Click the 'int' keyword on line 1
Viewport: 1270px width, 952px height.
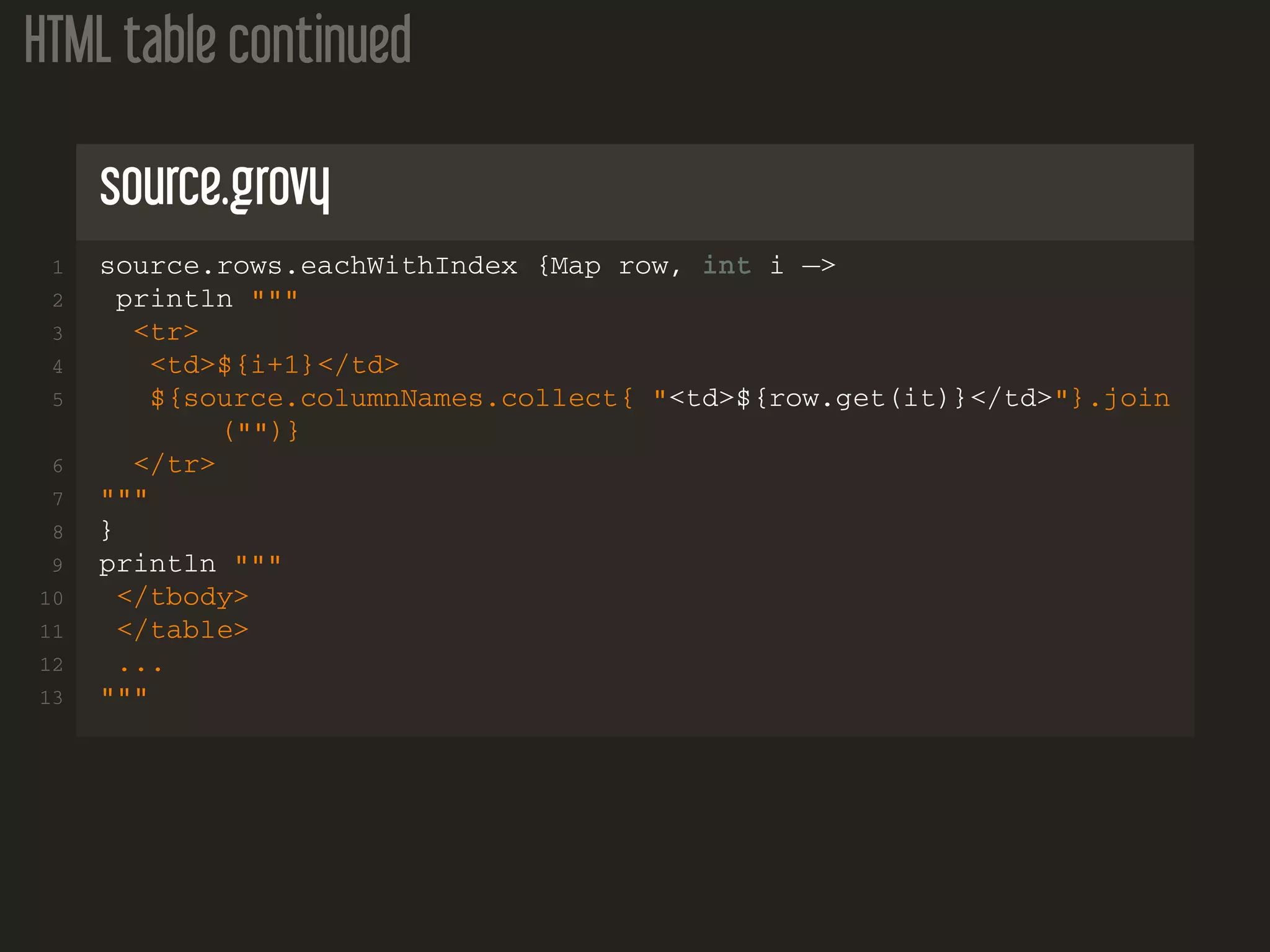[x=726, y=266]
